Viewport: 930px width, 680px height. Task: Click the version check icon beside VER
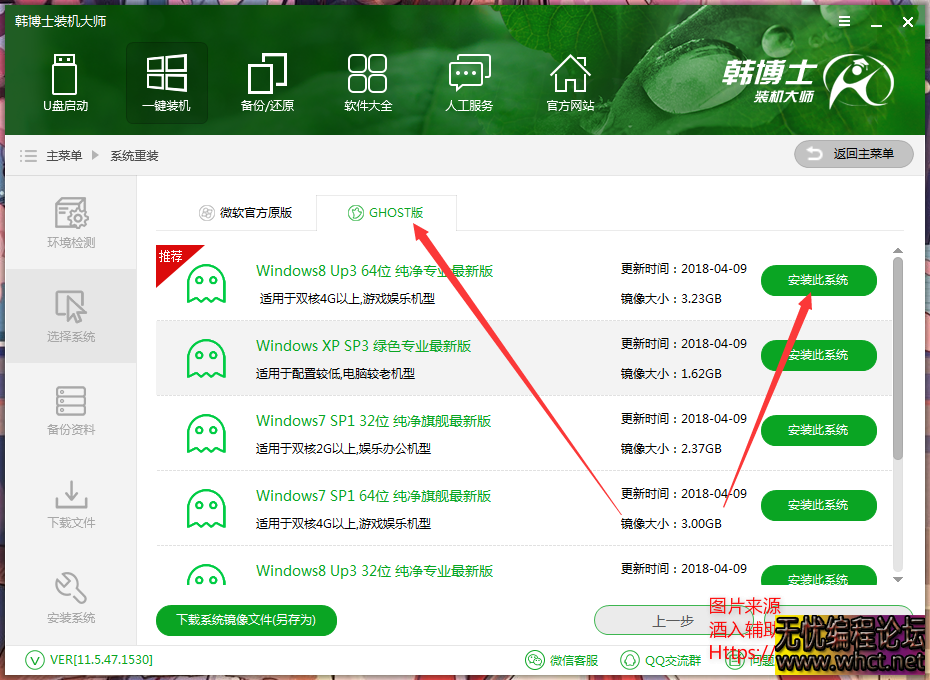[x=34, y=660]
